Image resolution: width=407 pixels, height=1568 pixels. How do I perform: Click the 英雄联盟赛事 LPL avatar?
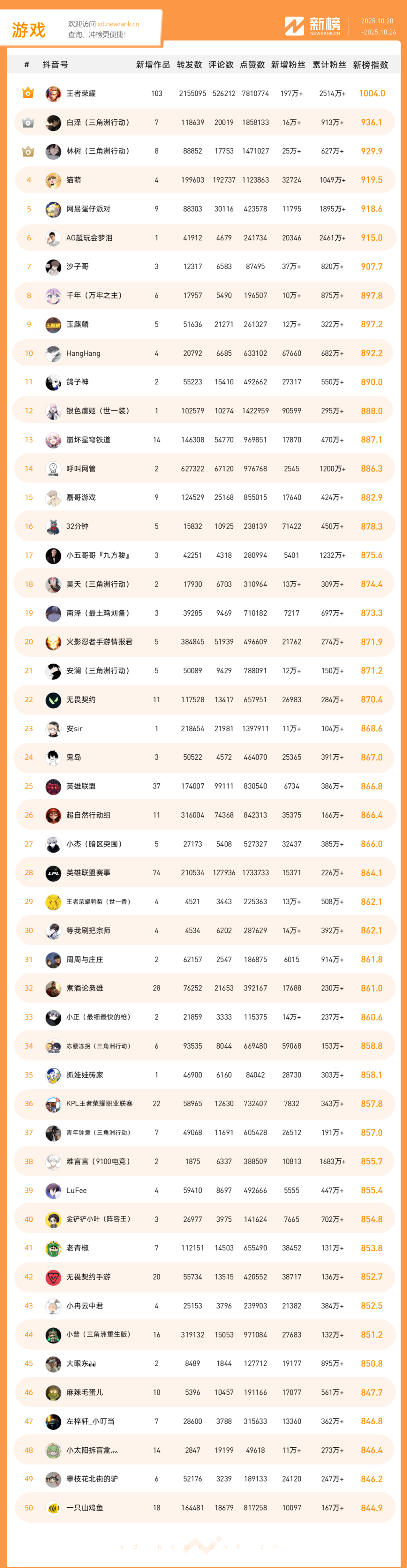point(54,873)
